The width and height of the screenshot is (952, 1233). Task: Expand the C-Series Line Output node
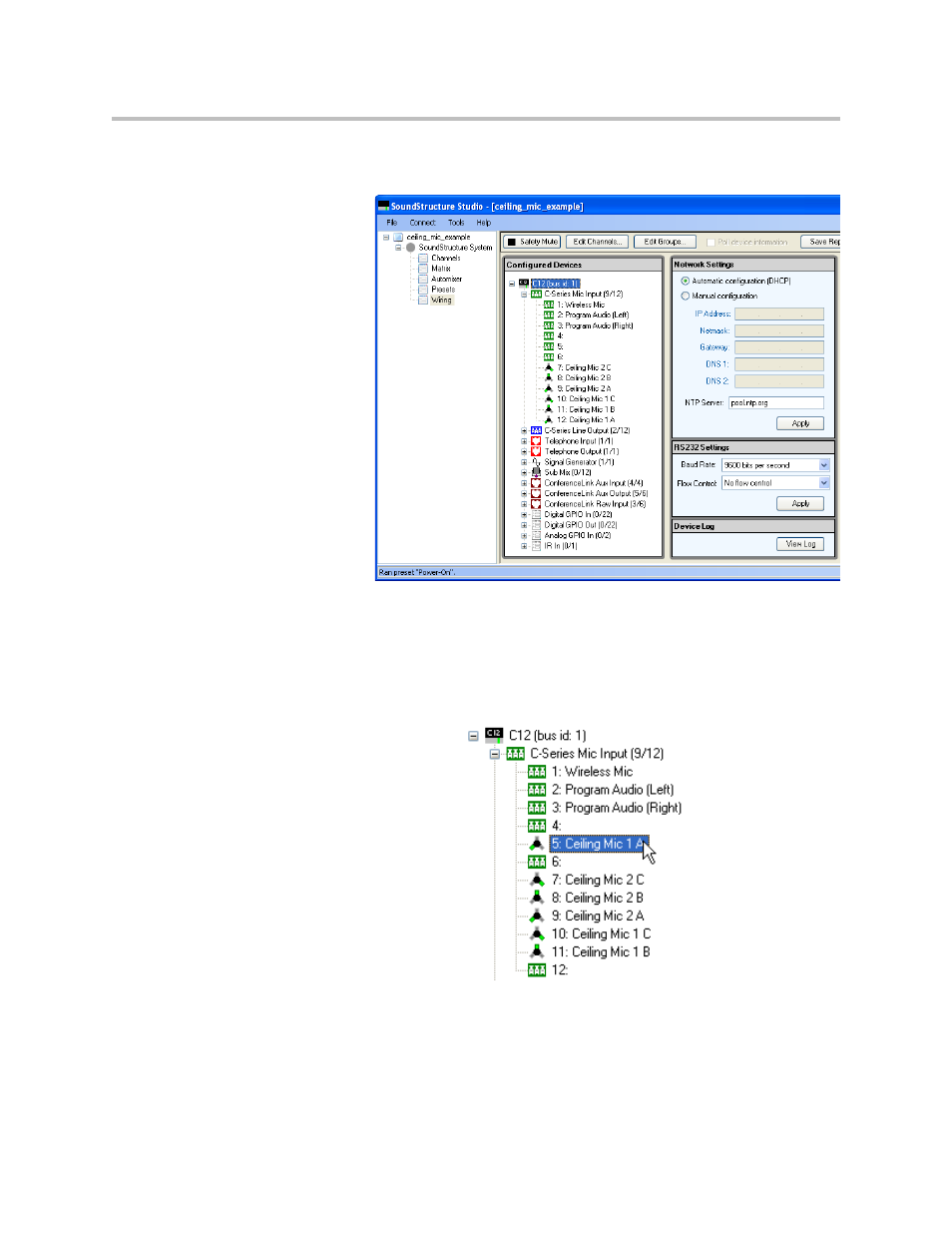[524, 430]
